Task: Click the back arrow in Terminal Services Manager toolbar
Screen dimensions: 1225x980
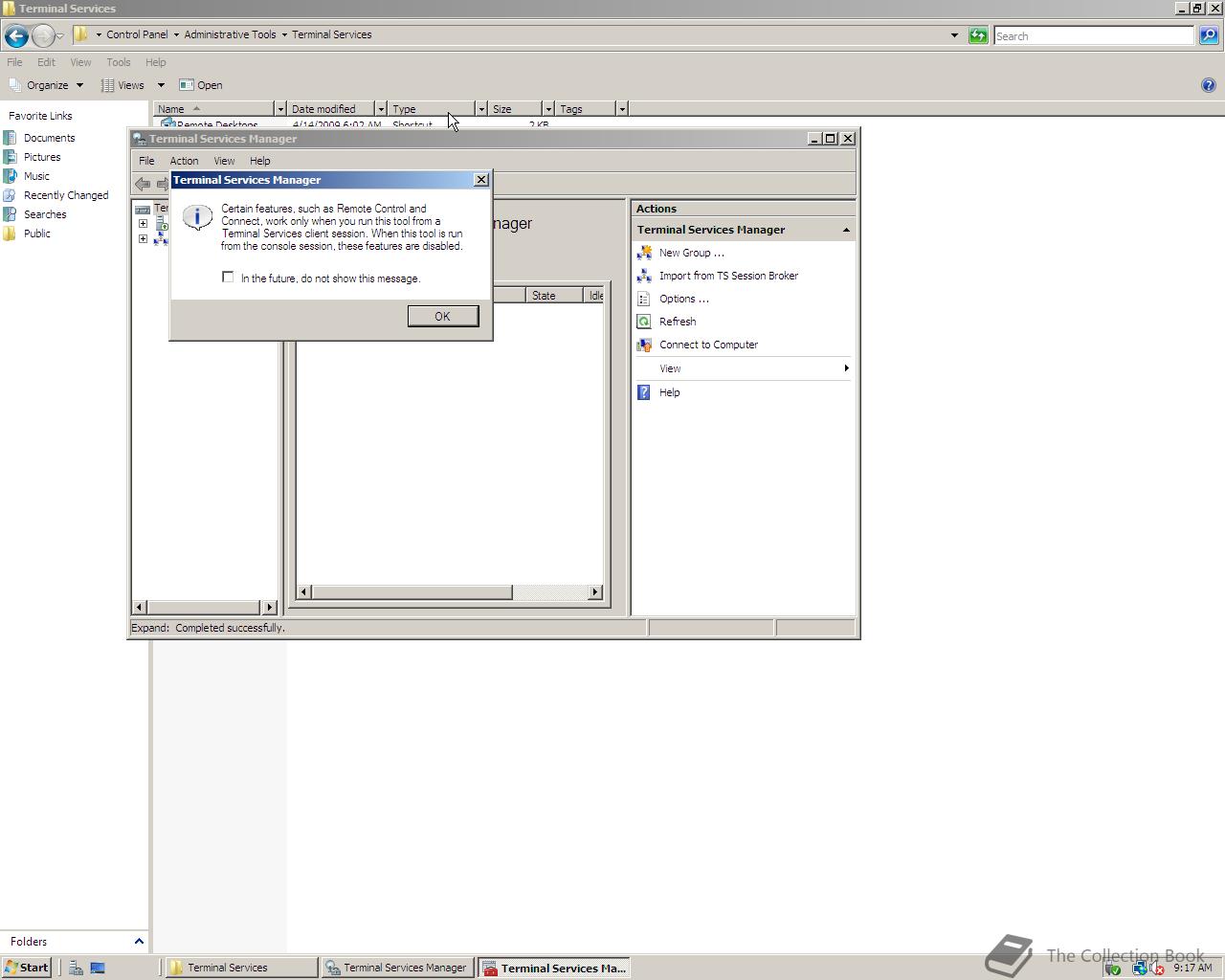Action: click(x=143, y=184)
